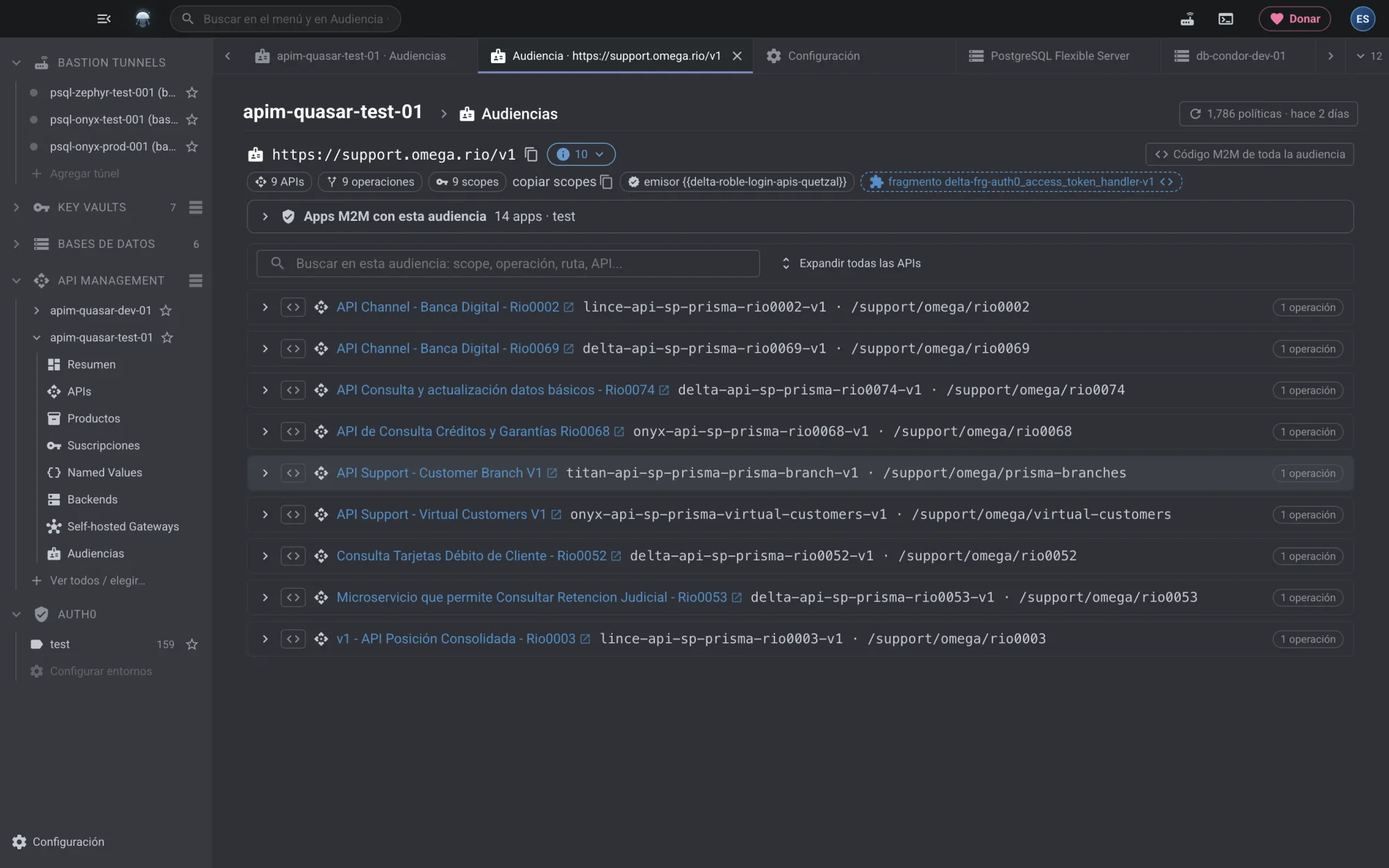The image size is (1389, 868).
Task: Open the terminal console icon
Action: click(x=1226, y=19)
